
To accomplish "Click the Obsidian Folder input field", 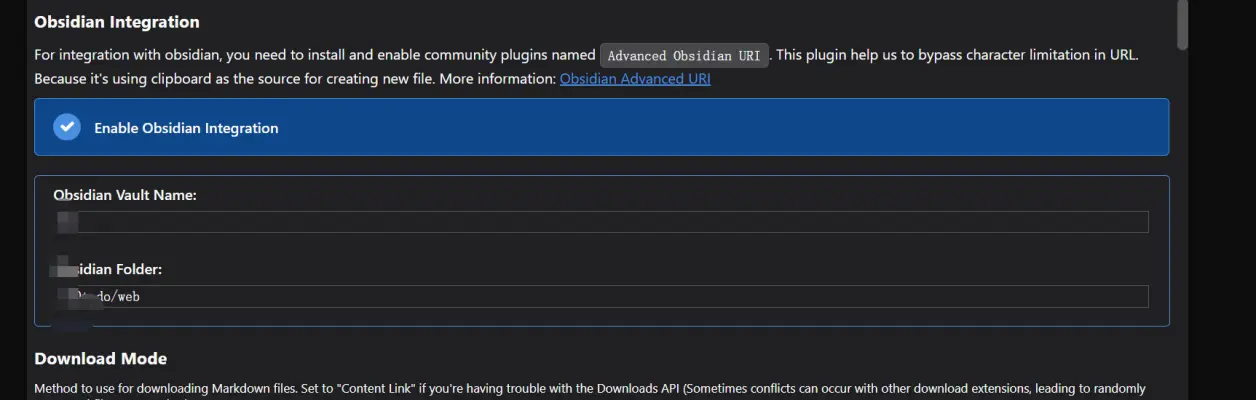I will click(x=601, y=296).
